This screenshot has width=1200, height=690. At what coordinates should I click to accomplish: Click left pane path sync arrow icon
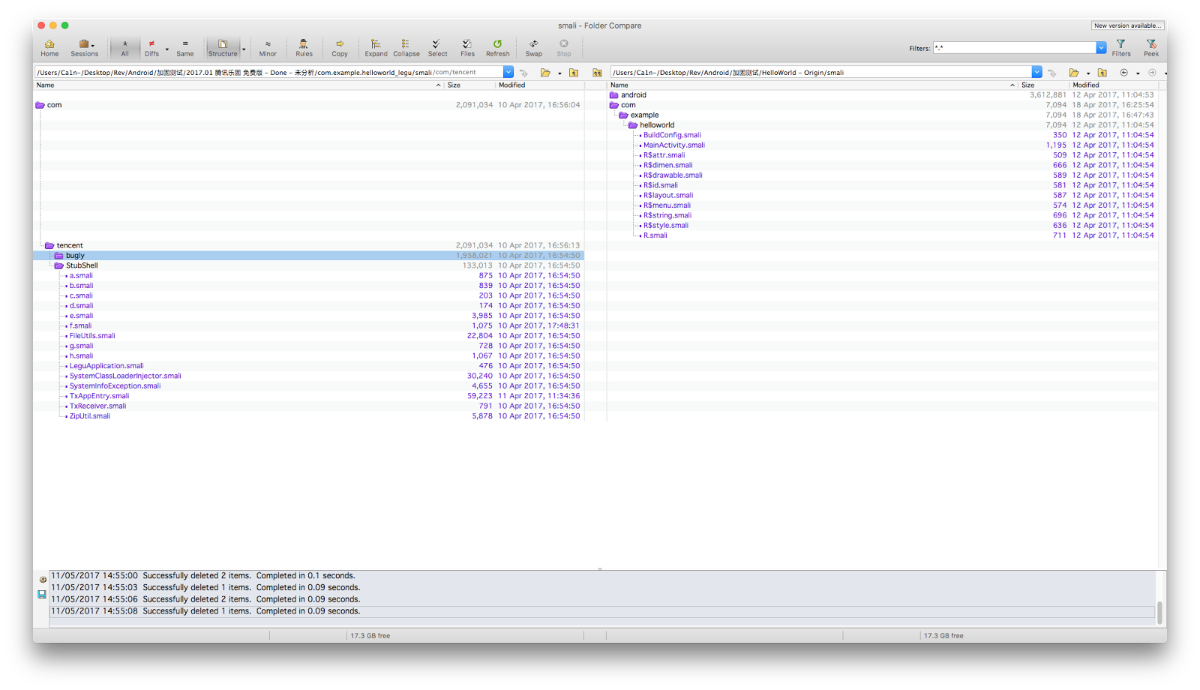point(523,72)
